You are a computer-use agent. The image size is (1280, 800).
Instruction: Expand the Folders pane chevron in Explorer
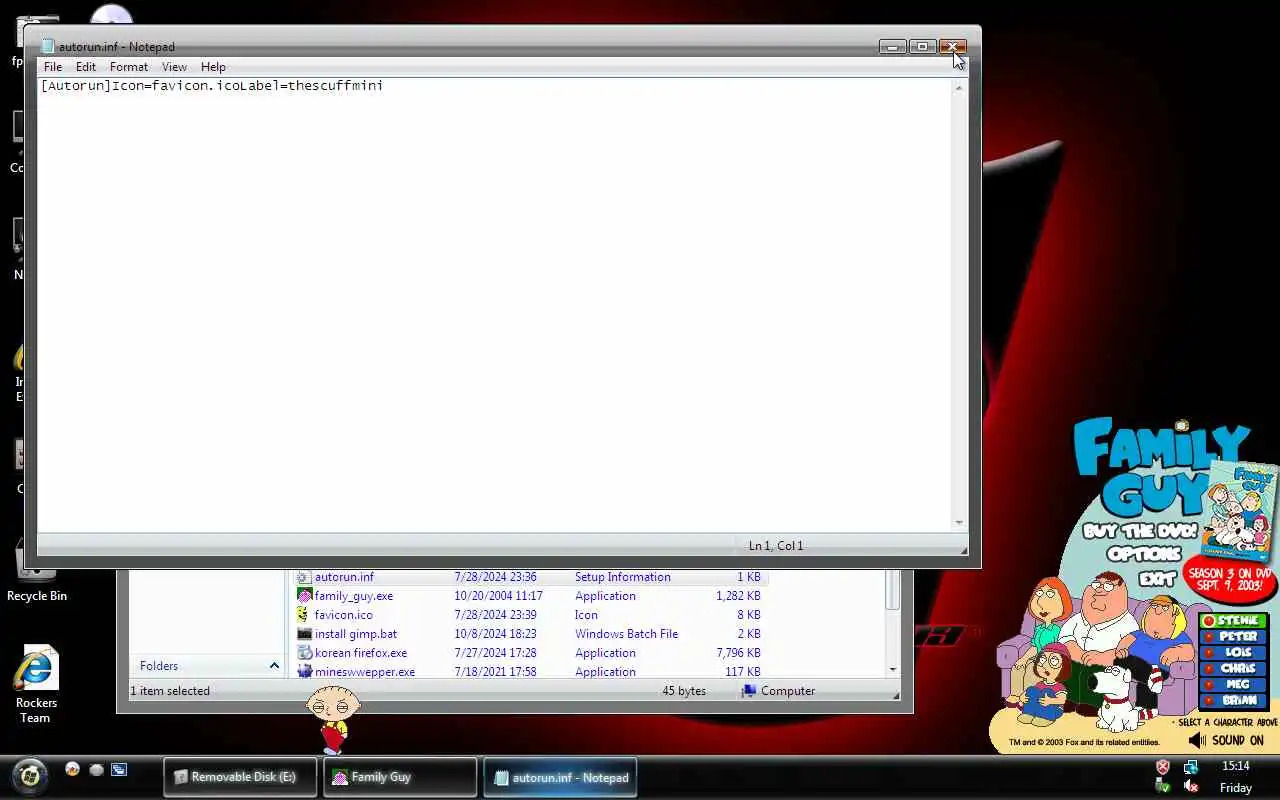coord(274,665)
